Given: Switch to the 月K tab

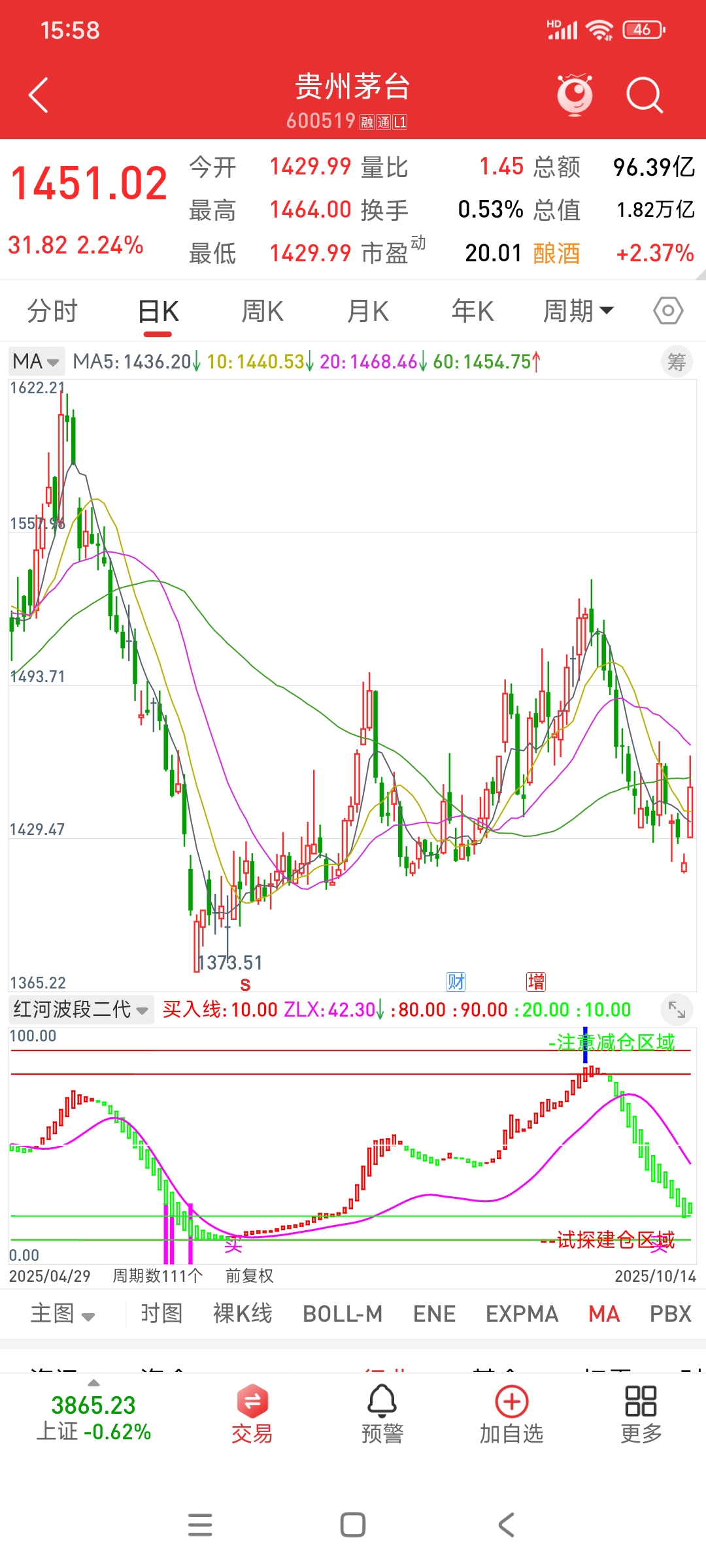Looking at the screenshot, I should 368,311.
